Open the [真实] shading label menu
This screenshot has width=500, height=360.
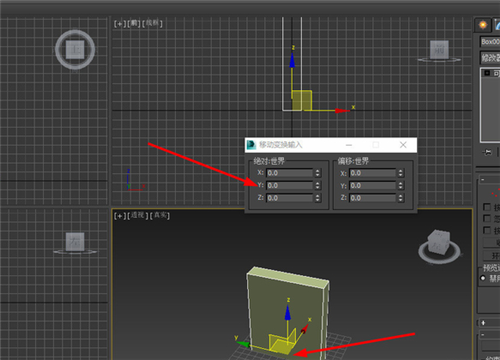[x=160, y=215]
